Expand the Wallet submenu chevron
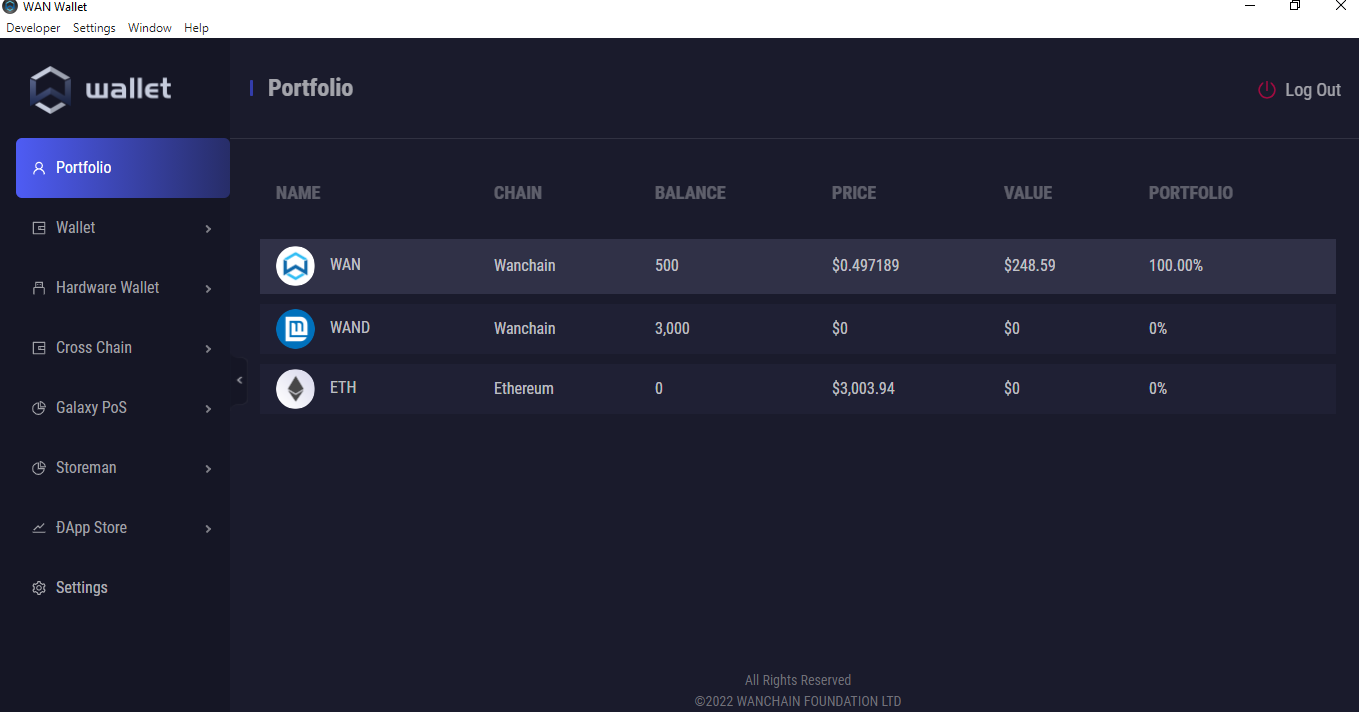This screenshot has width=1359, height=712. [208, 229]
